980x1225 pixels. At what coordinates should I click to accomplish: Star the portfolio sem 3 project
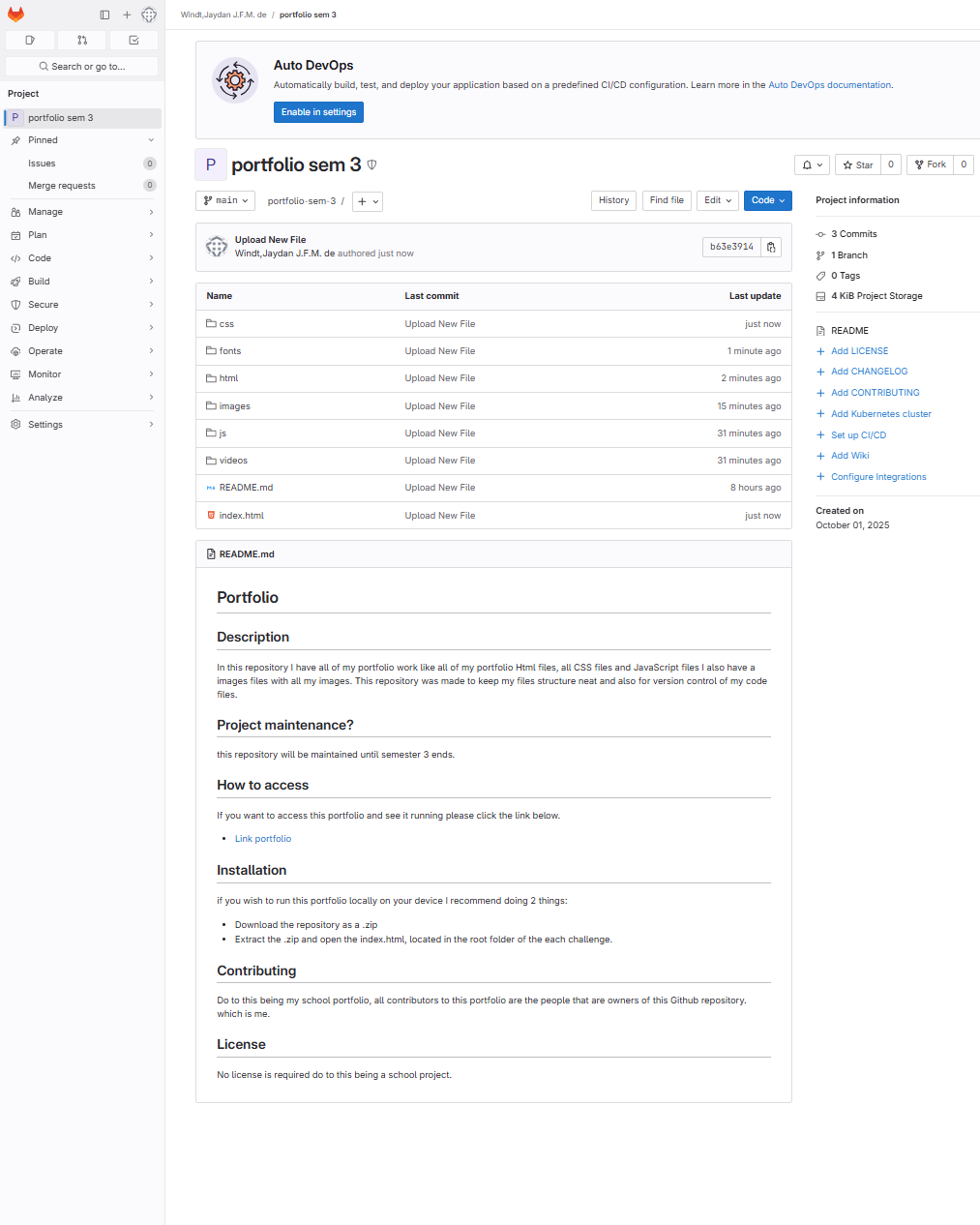click(x=857, y=164)
